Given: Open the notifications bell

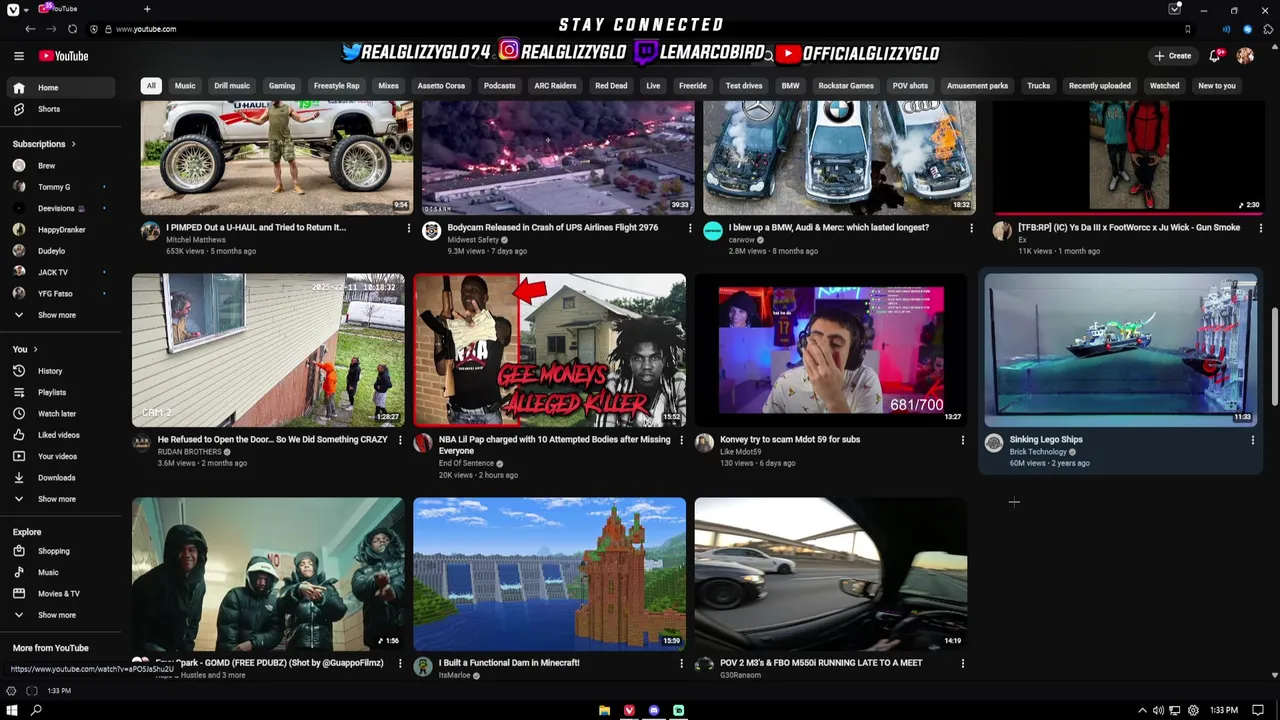Looking at the screenshot, I should pos(1215,56).
